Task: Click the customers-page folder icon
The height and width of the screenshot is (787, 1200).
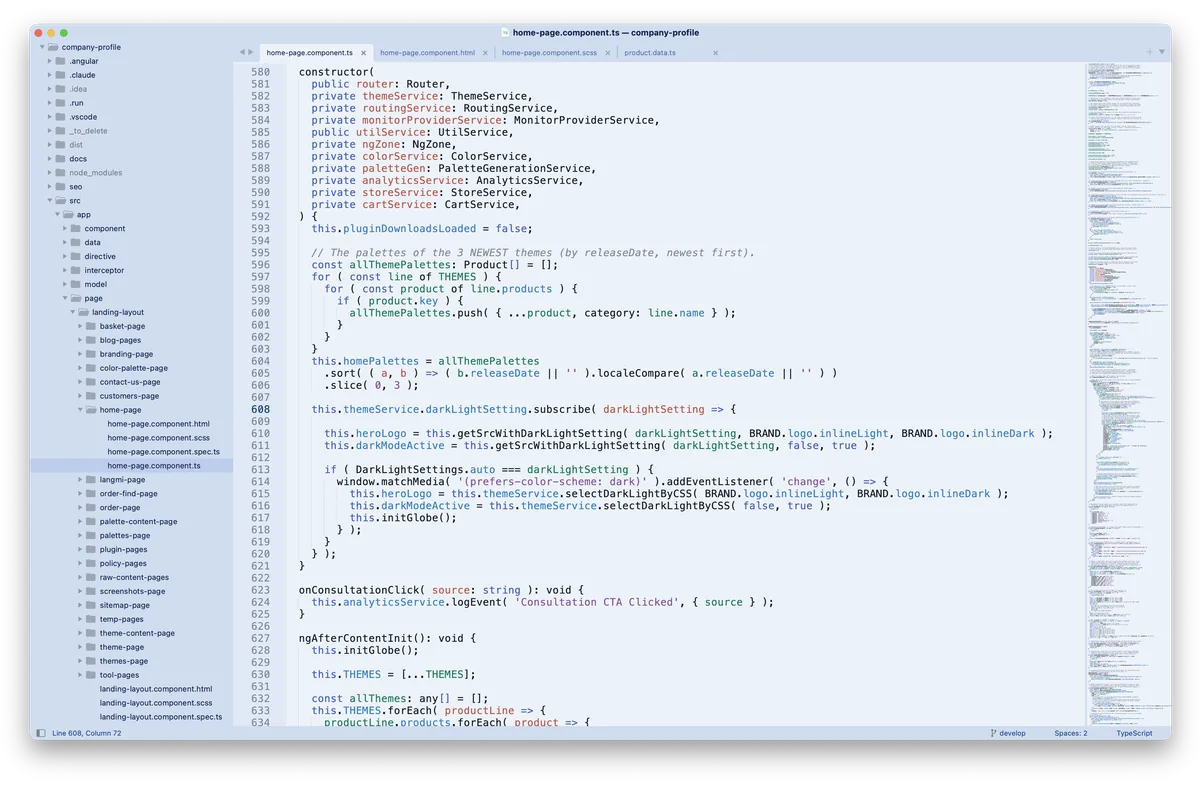Action: [x=91, y=396]
